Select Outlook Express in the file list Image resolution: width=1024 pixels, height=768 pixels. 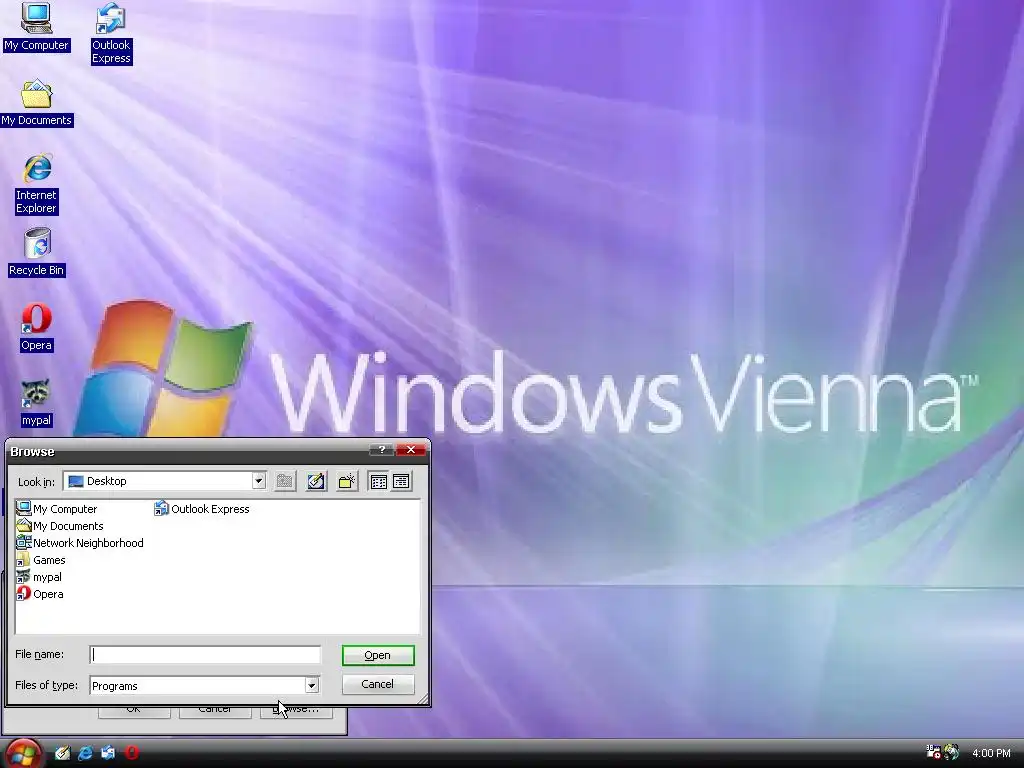point(202,509)
